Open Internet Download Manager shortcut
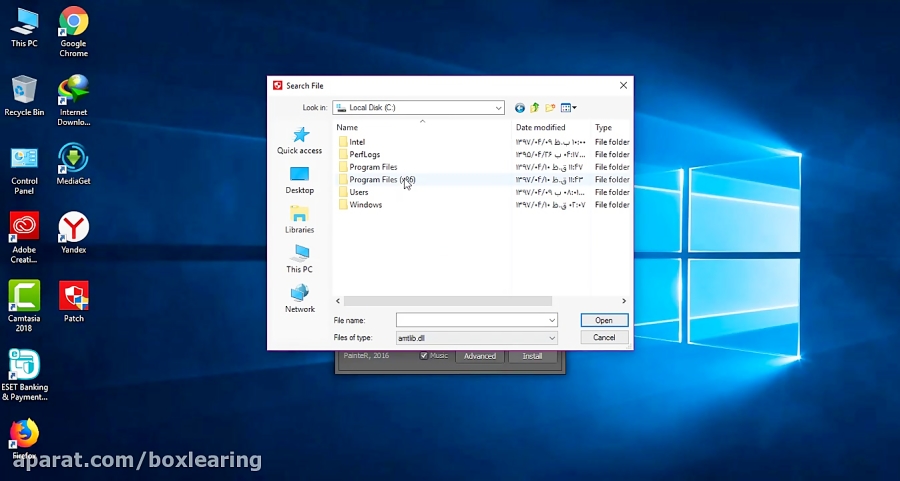The width and height of the screenshot is (900, 481). click(73, 100)
